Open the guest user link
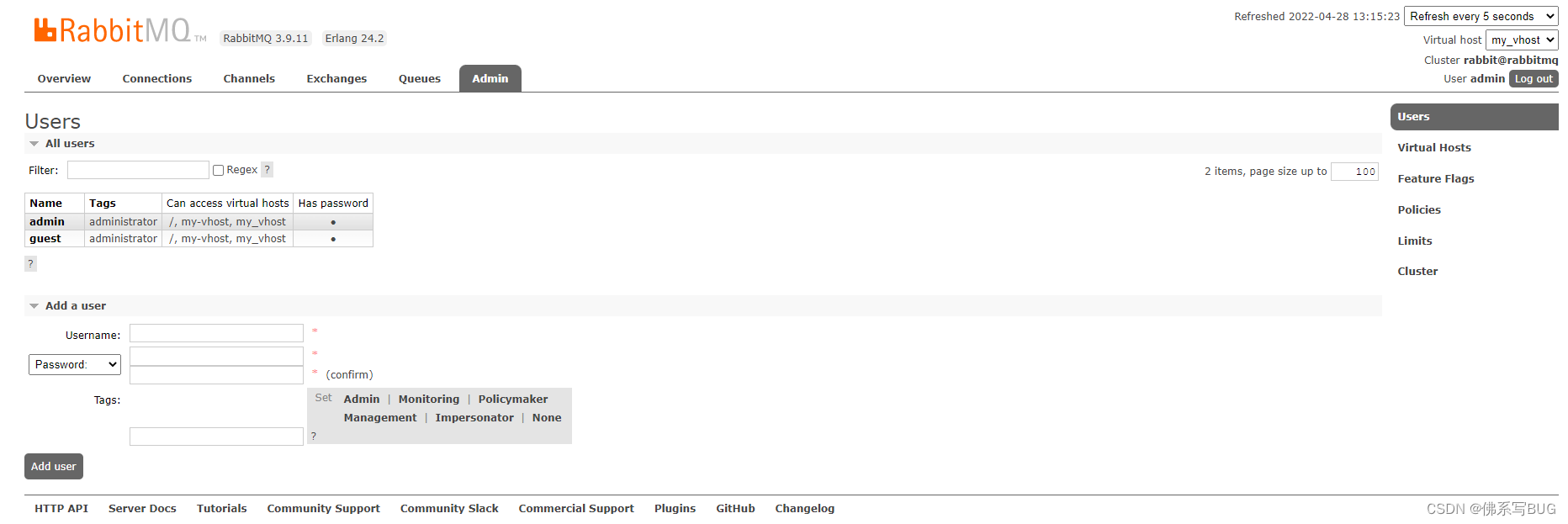The height and width of the screenshot is (524, 1568). (45, 238)
